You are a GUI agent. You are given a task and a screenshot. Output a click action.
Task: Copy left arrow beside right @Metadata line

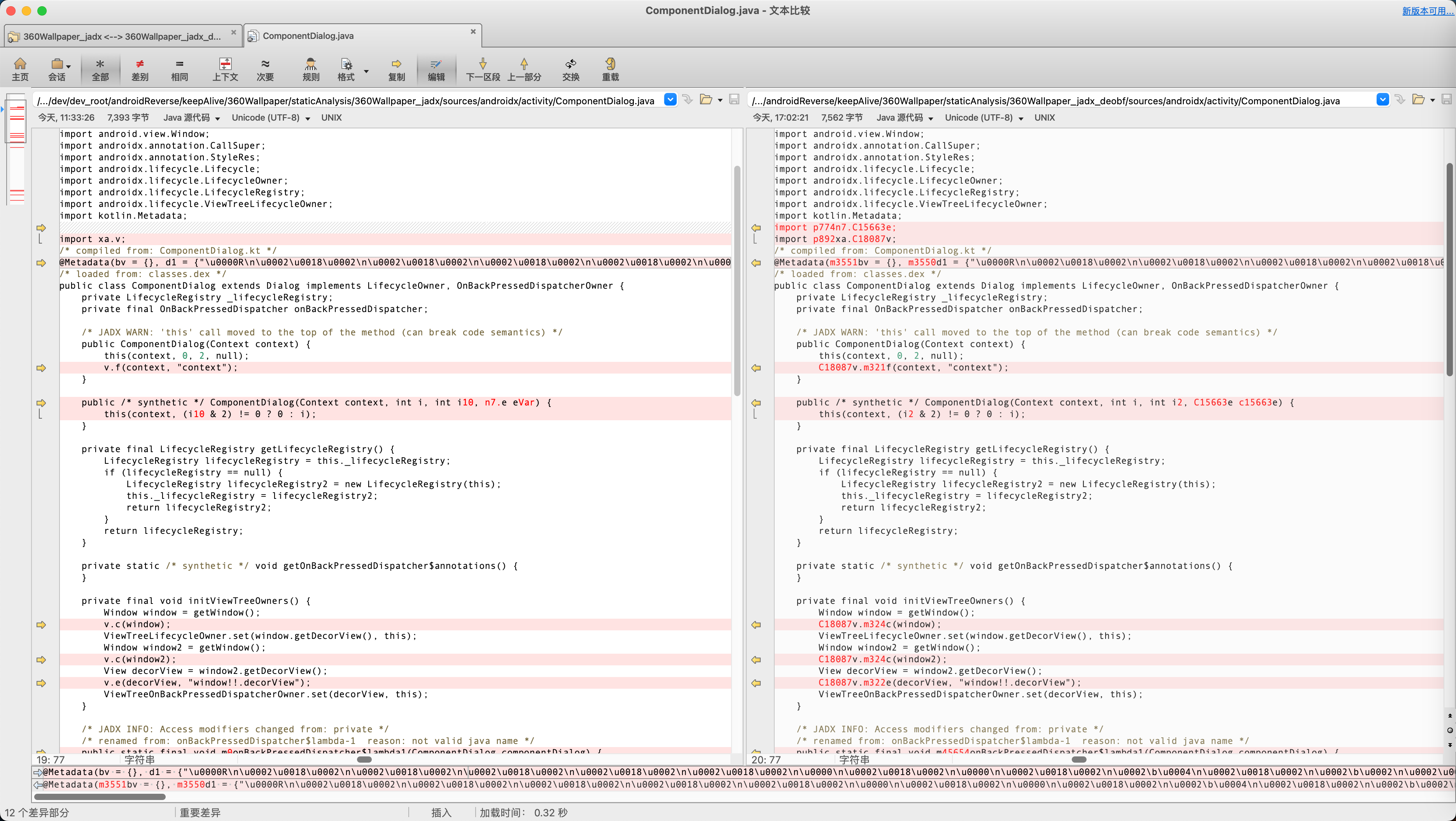756,263
